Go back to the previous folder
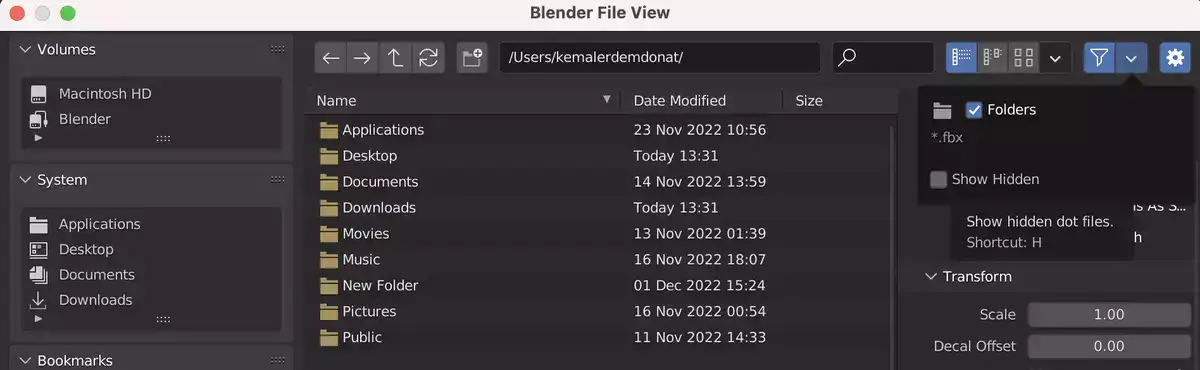The image size is (1200, 370). pyautogui.click(x=331, y=58)
